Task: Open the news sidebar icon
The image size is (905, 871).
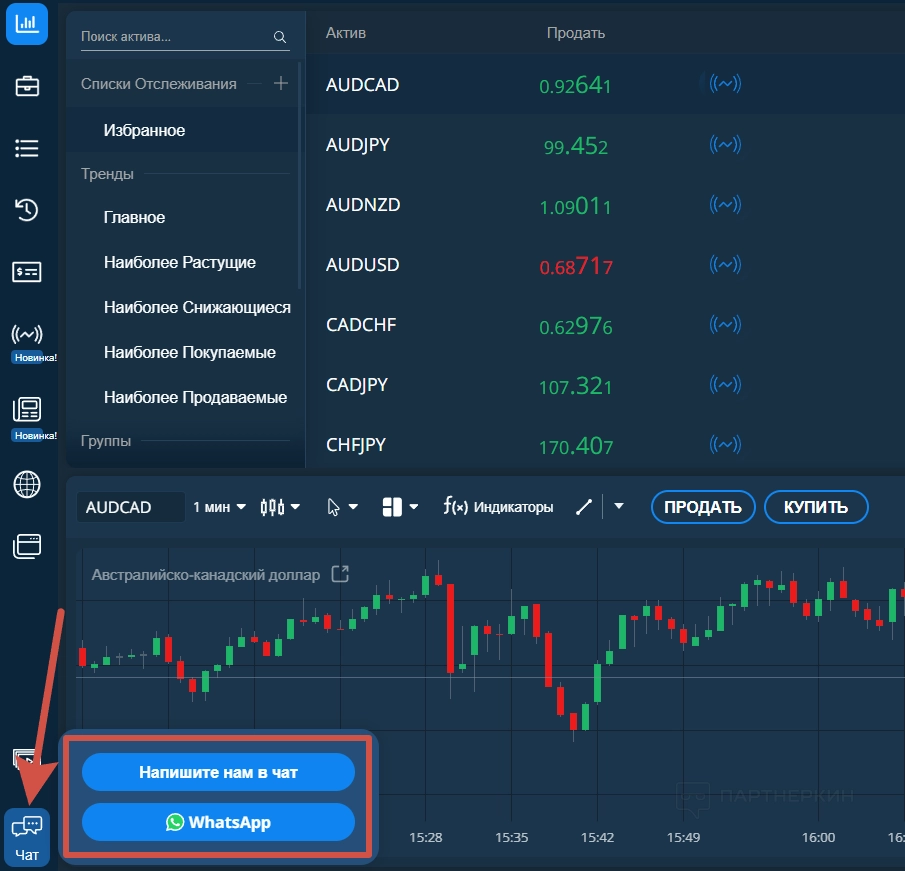Action: 27,409
